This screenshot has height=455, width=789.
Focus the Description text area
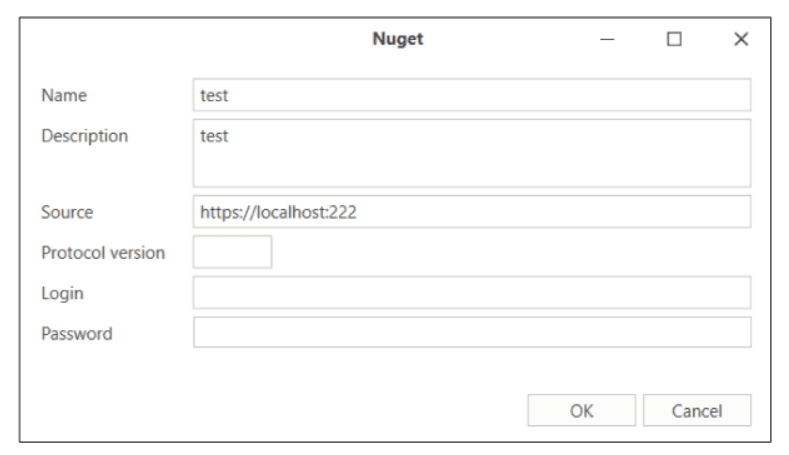click(x=471, y=153)
